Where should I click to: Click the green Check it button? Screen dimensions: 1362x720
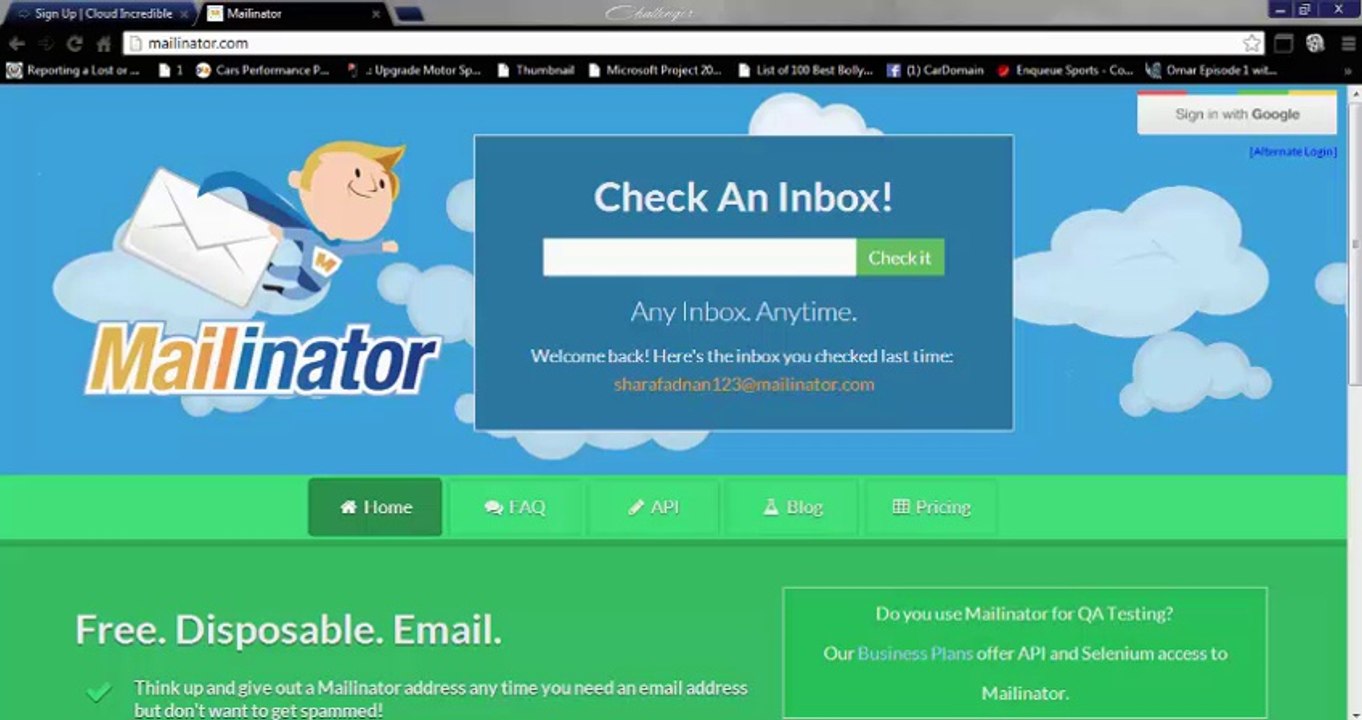[x=900, y=257]
